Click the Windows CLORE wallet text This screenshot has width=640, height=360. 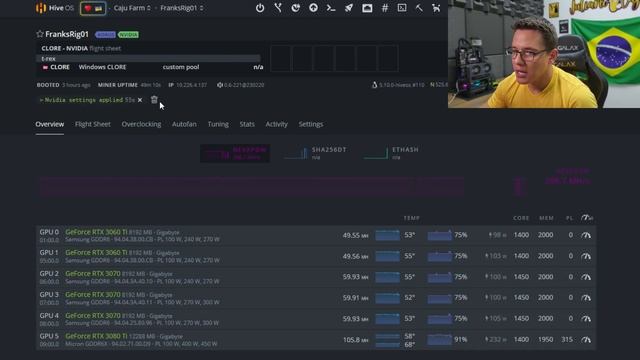tap(102, 67)
